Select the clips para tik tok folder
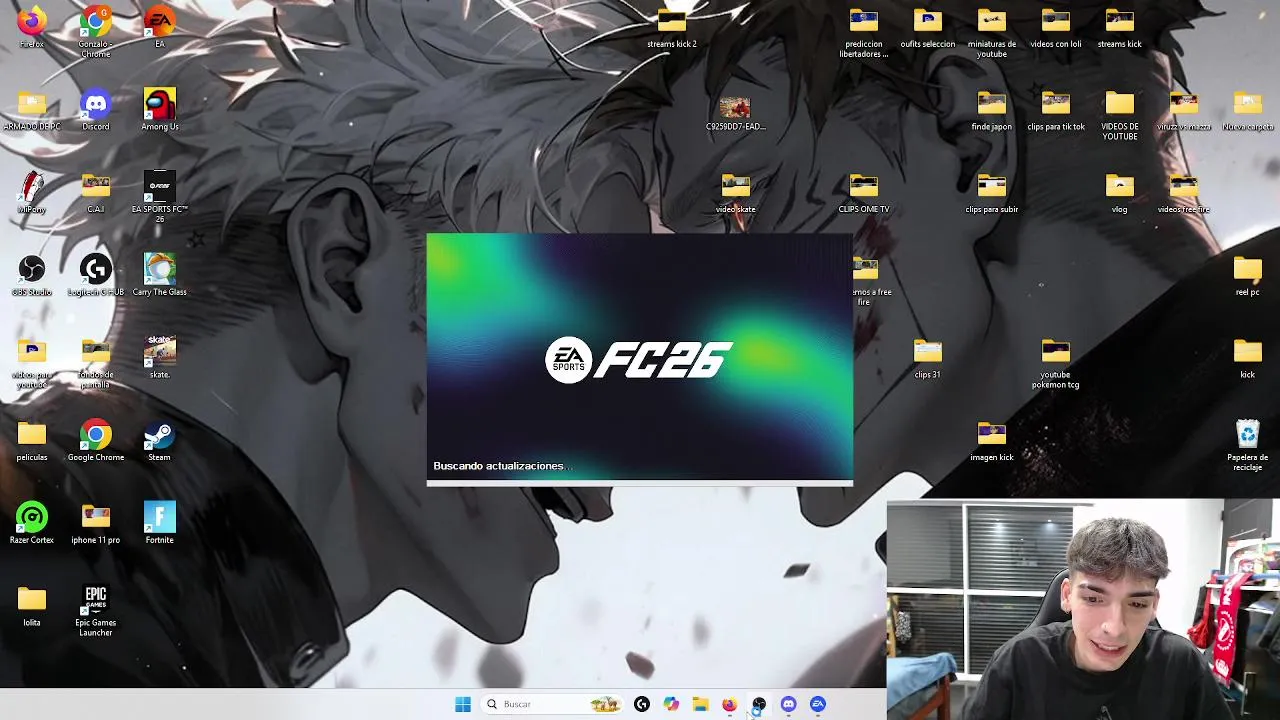 coord(1056,110)
